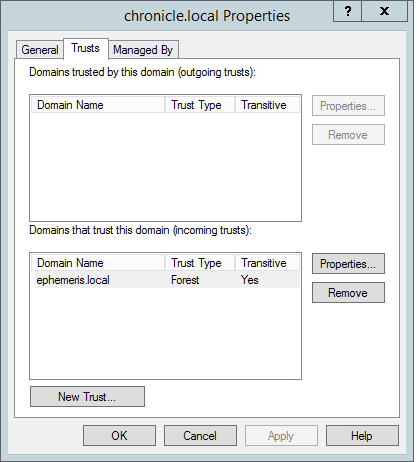Click the question mark help icon in title bar

(348, 12)
